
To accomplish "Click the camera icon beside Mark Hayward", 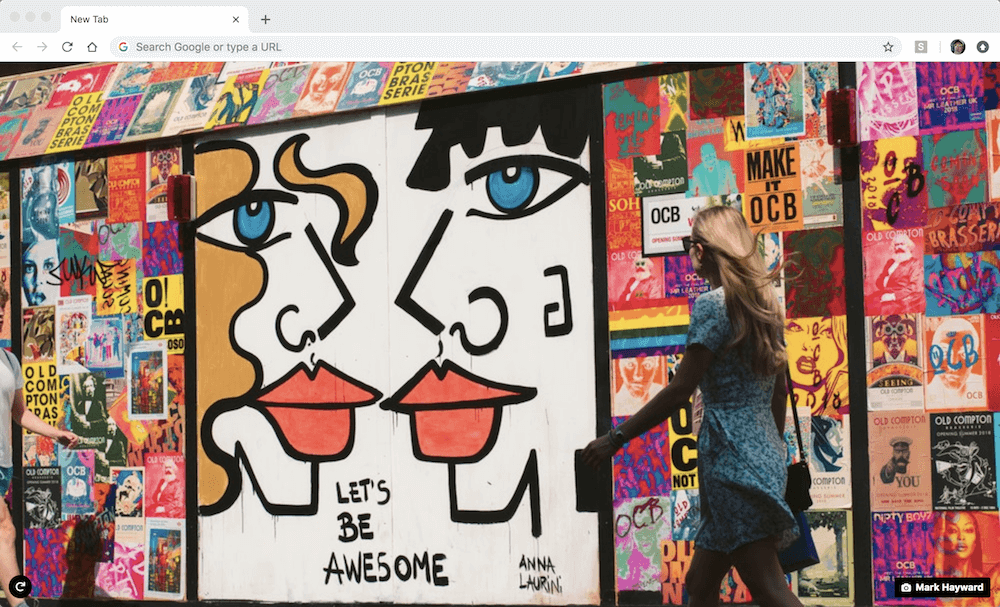I will pyautogui.click(x=906, y=588).
